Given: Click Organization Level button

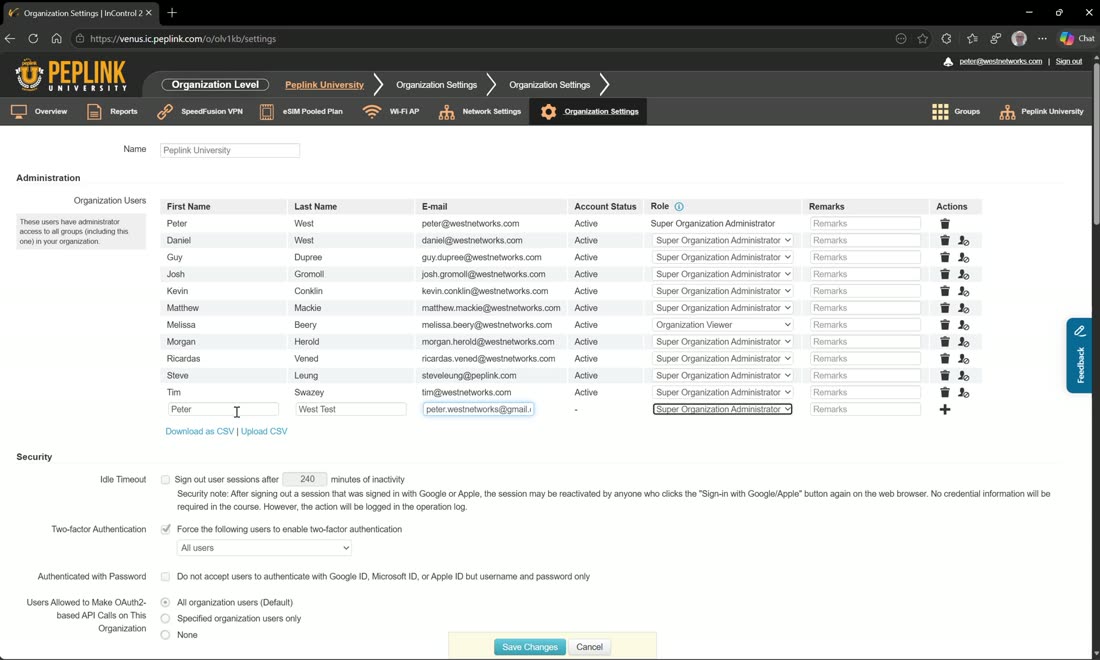Looking at the screenshot, I should tap(215, 85).
